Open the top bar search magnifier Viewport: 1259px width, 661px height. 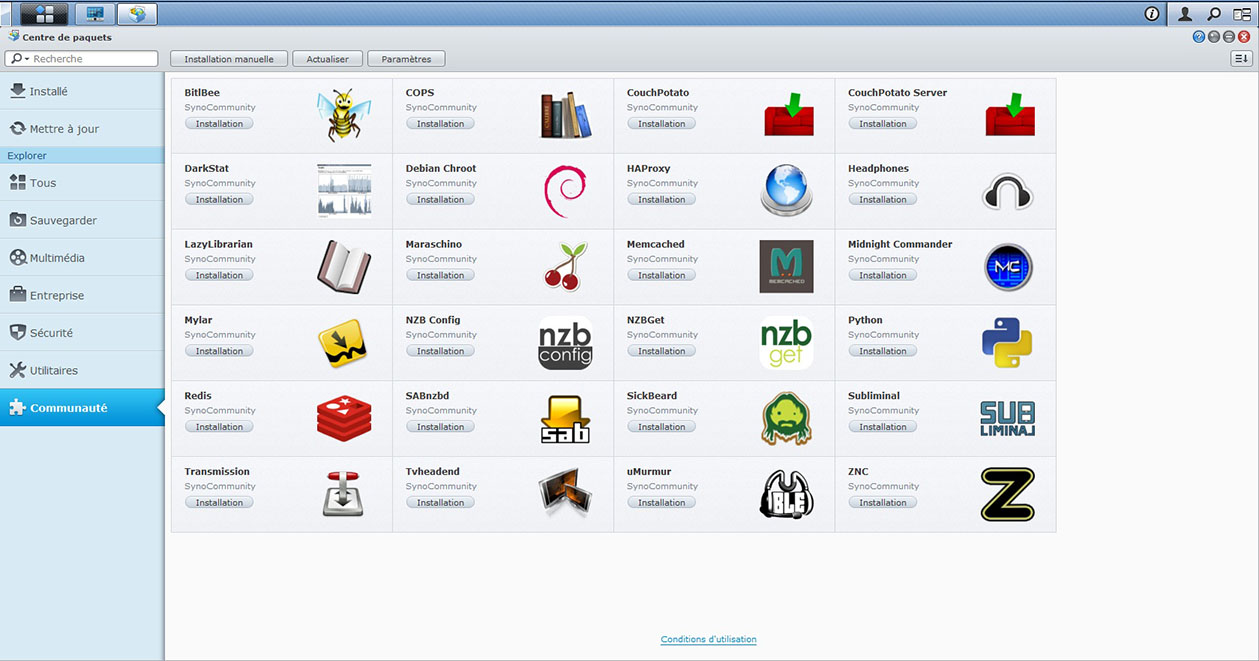[1214, 14]
